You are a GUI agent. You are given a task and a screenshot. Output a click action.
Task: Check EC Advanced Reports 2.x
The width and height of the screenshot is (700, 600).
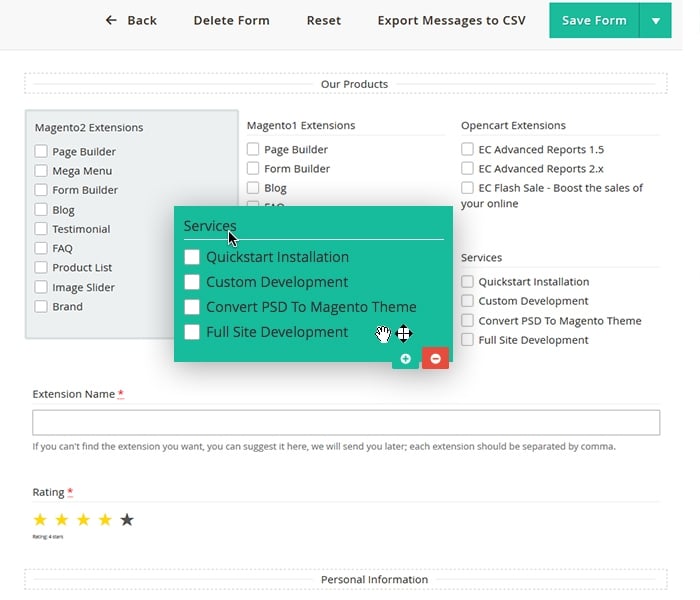tap(467, 168)
